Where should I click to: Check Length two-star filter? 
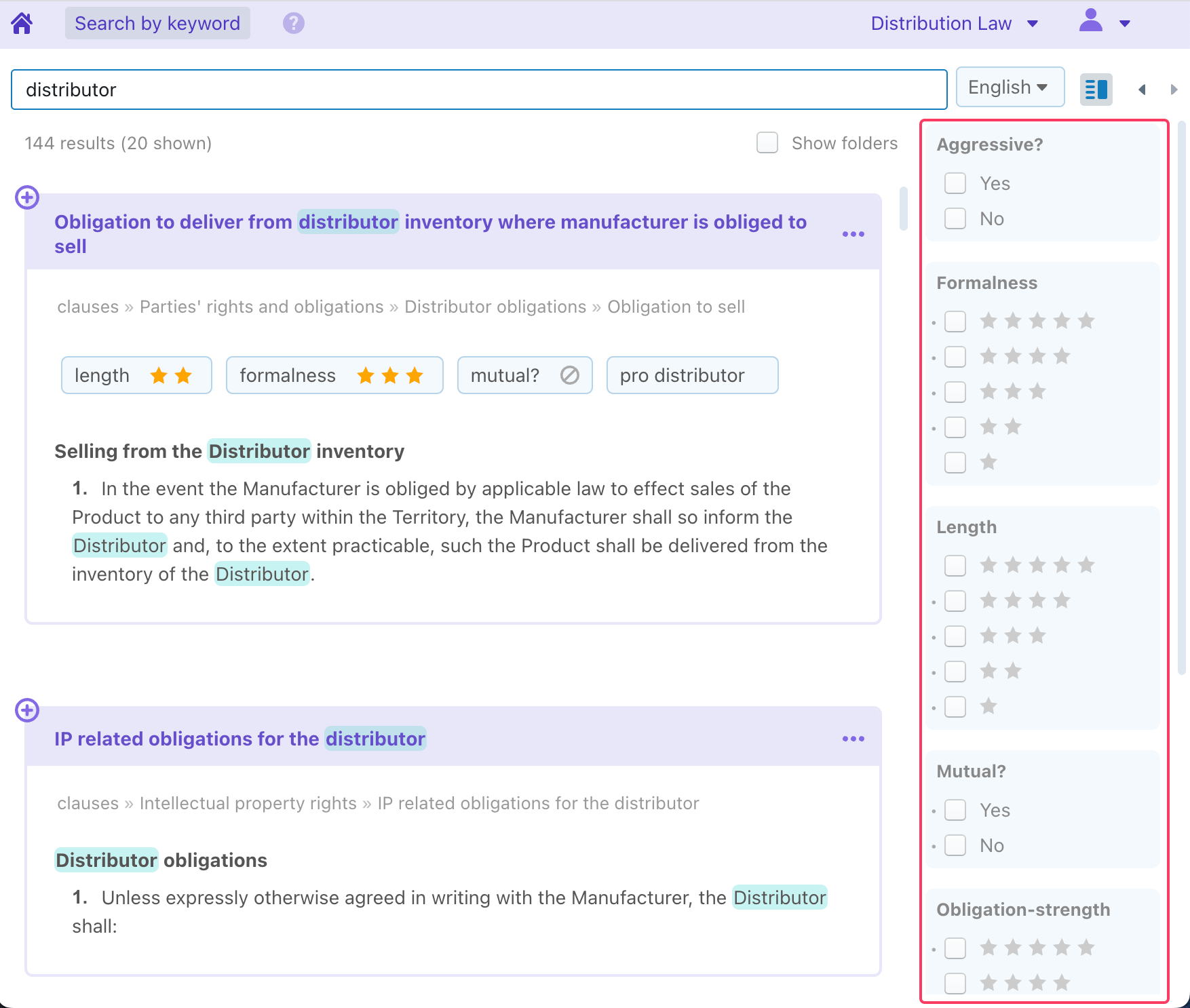pyautogui.click(x=955, y=672)
